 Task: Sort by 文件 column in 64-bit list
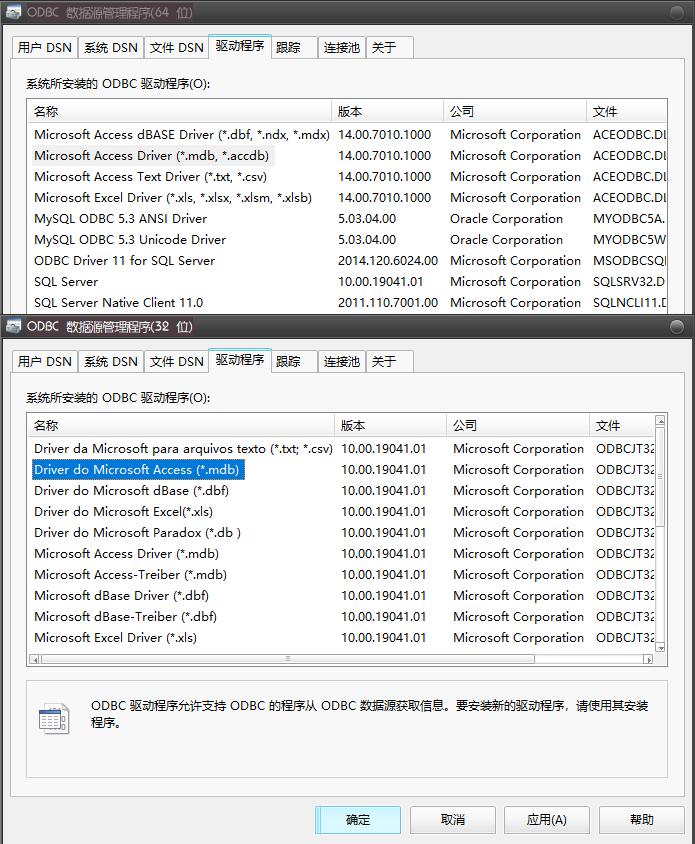pyautogui.click(x=627, y=111)
